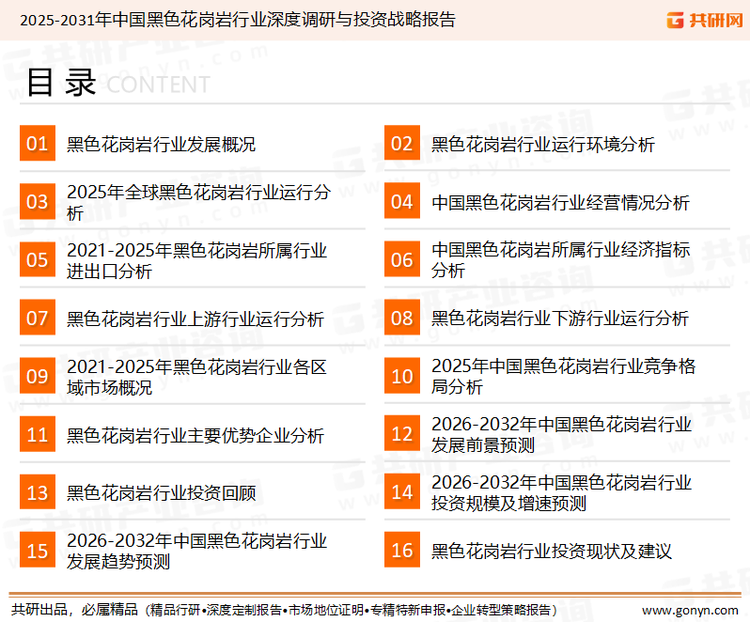Open chapter 中国黑色花岗岩所属行业经济指标分析
This screenshot has width=750, height=622.
(561, 260)
